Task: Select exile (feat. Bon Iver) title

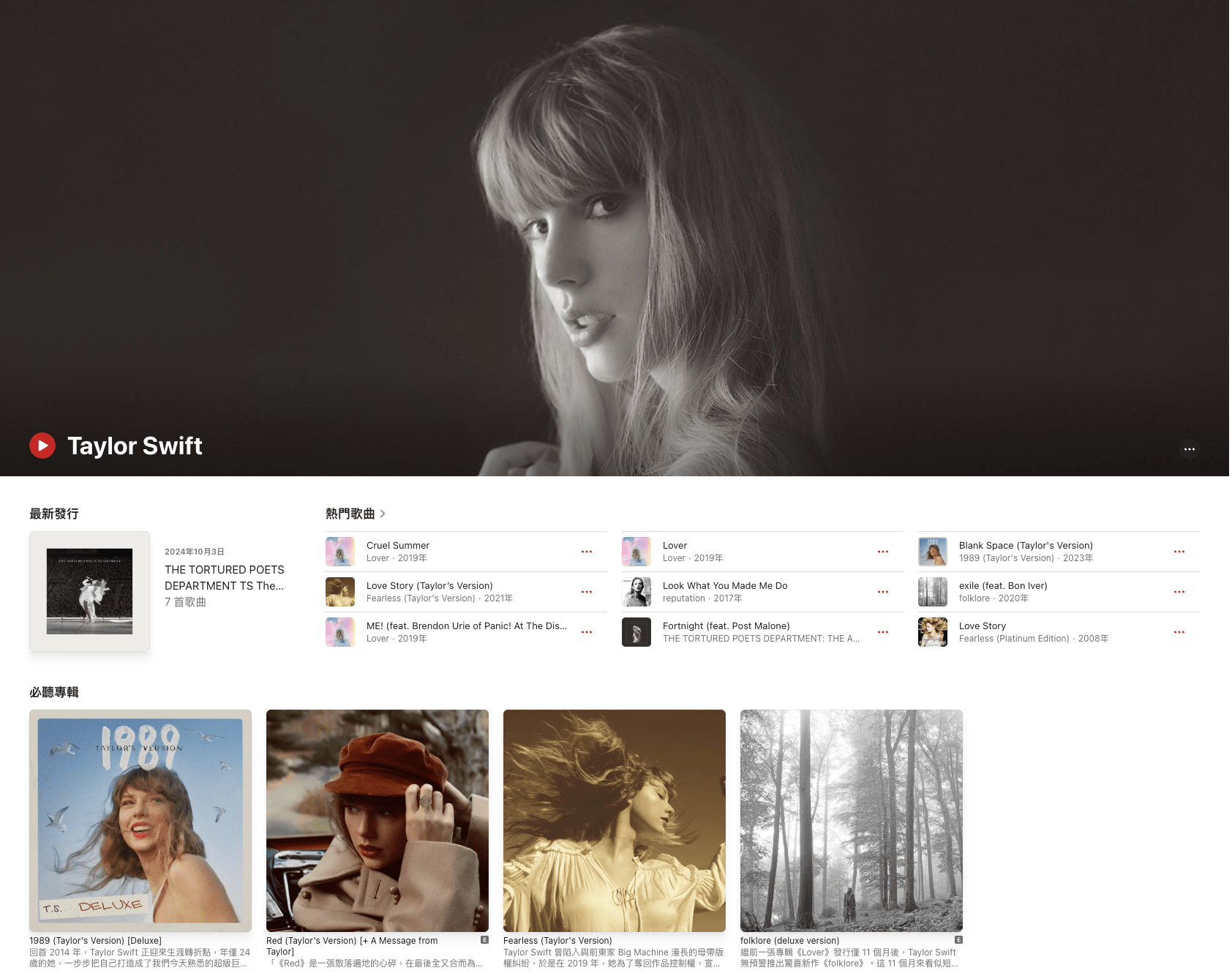Action: coord(1003,585)
